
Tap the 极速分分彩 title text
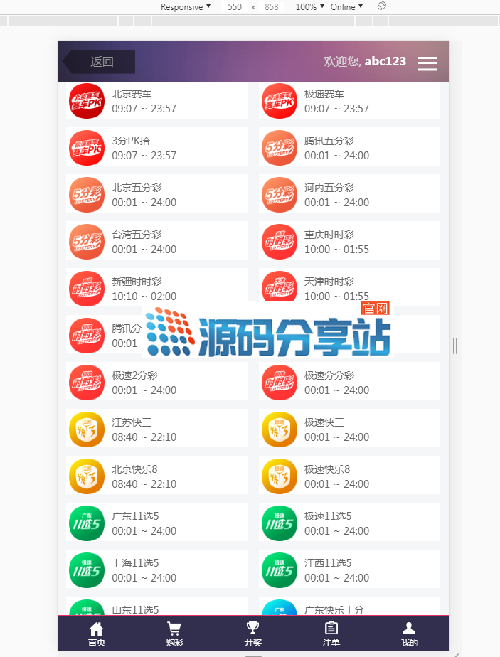pyautogui.click(x=329, y=376)
